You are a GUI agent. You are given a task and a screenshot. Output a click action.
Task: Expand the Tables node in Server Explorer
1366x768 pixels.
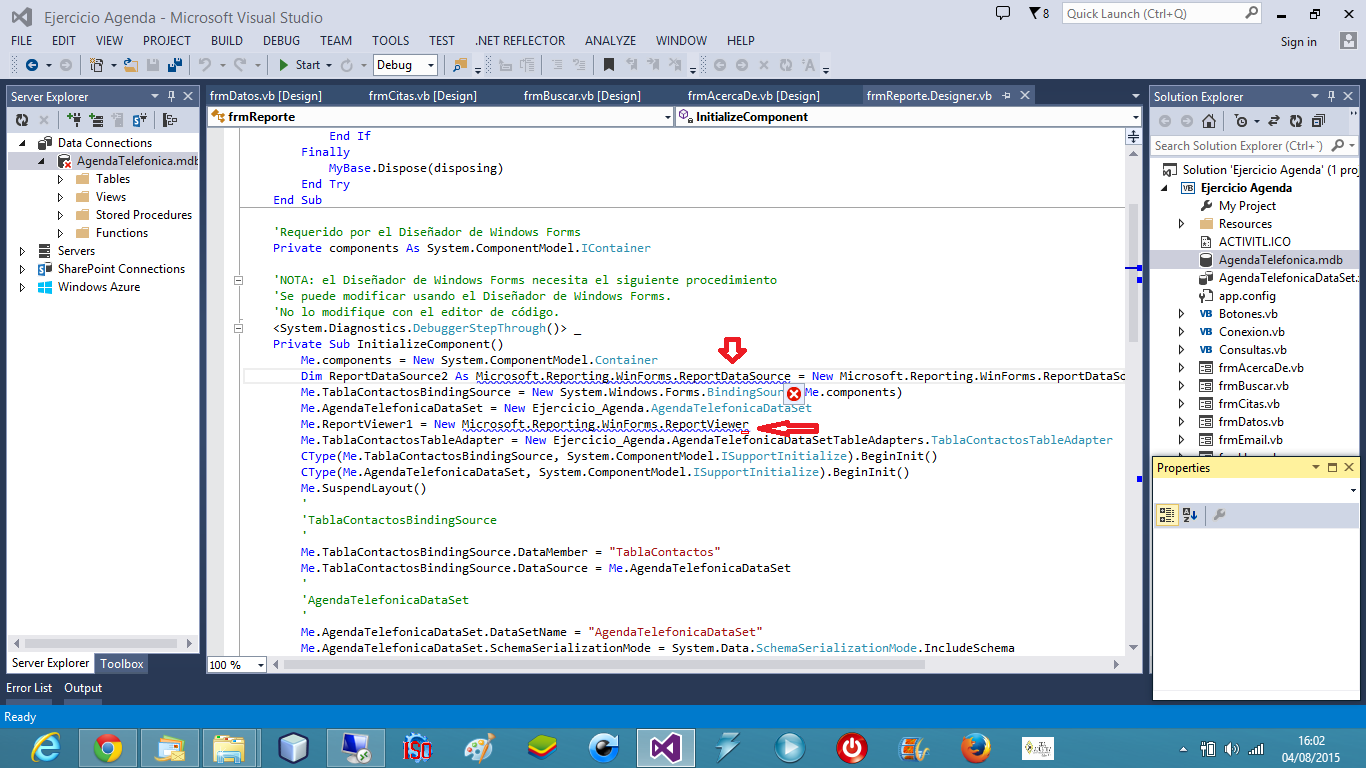click(60, 179)
